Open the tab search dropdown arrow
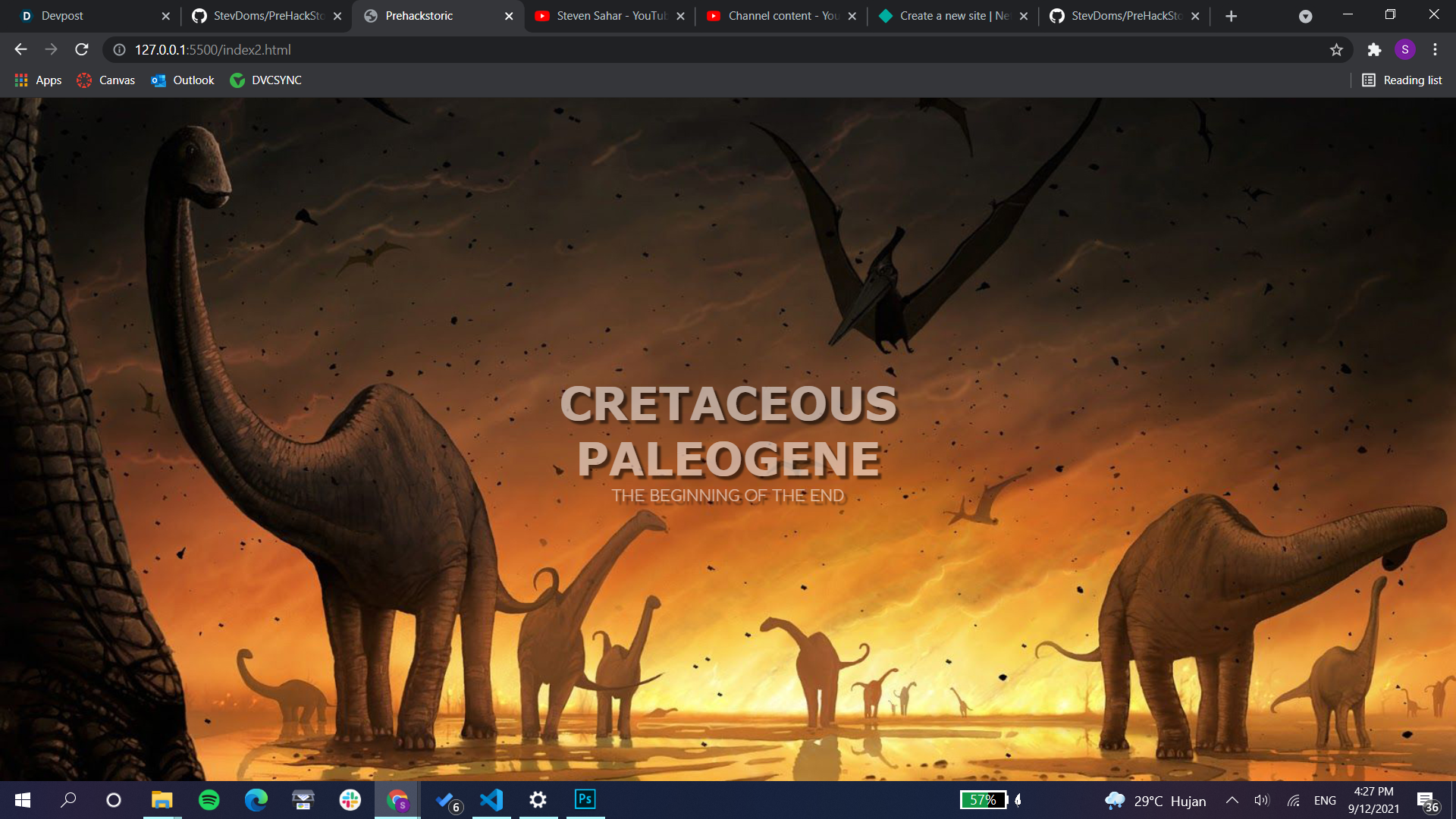This screenshot has width=1456, height=819. [1305, 16]
